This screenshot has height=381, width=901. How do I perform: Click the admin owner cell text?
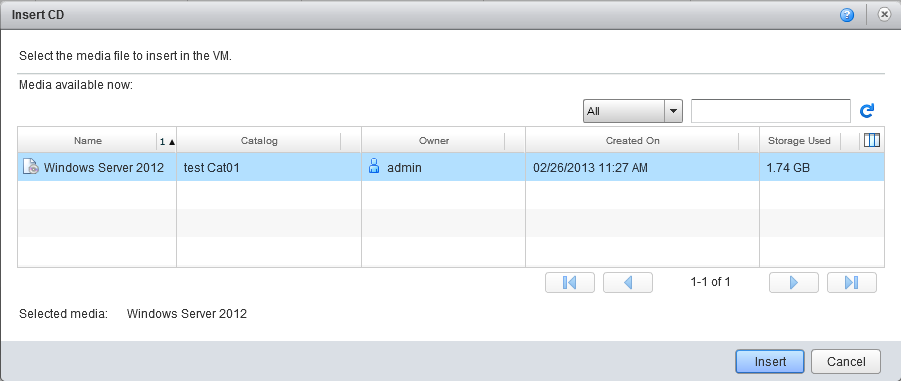405,168
